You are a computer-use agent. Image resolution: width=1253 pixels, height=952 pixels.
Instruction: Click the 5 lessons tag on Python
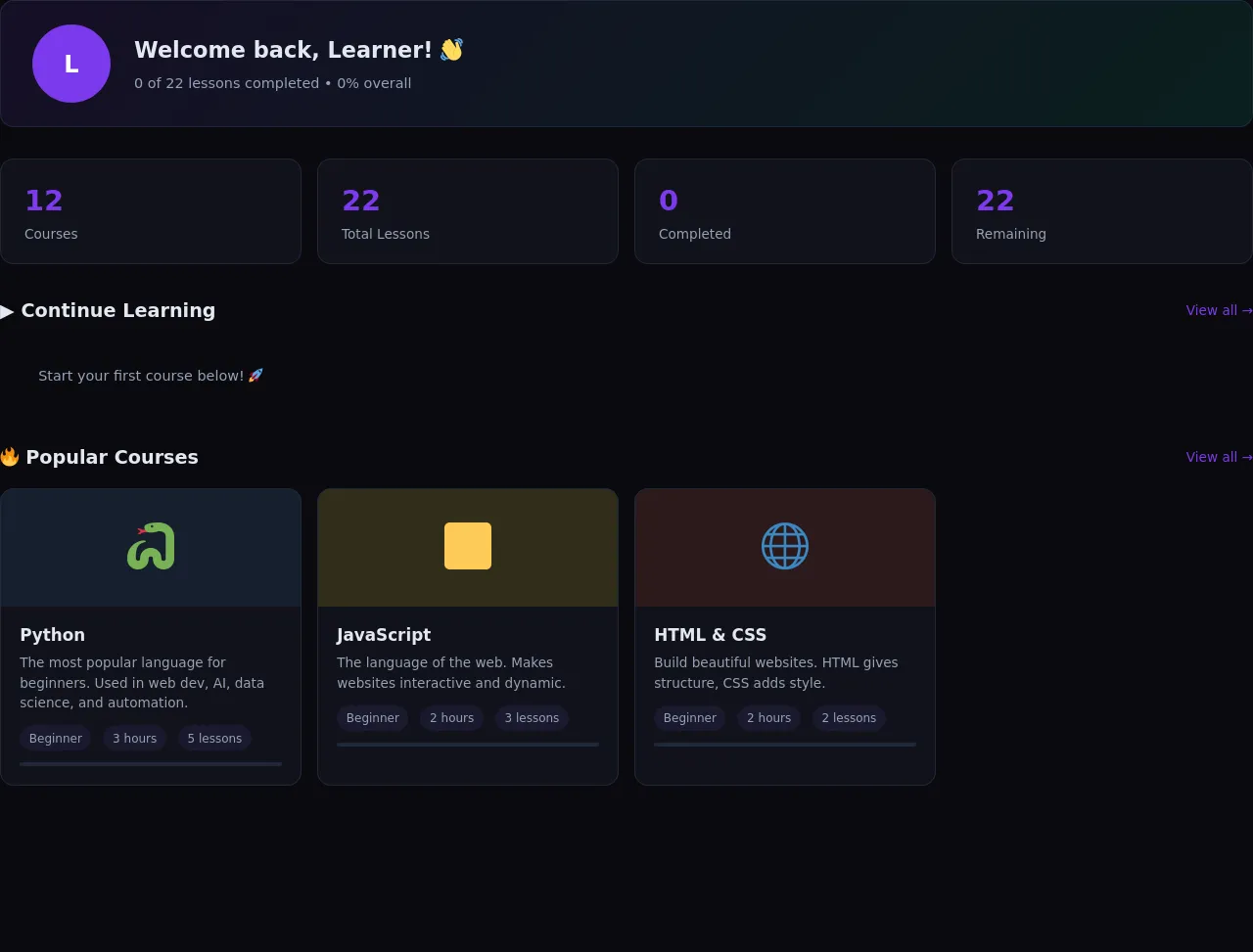click(214, 739)
